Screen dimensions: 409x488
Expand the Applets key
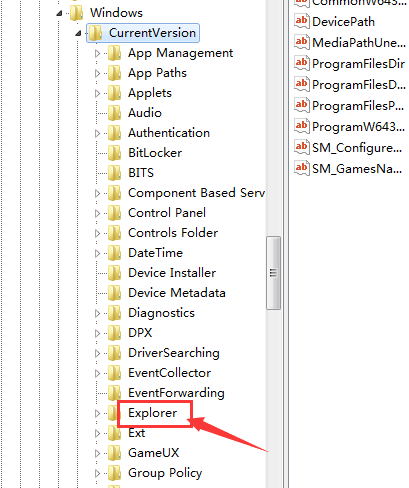(97, 93)
